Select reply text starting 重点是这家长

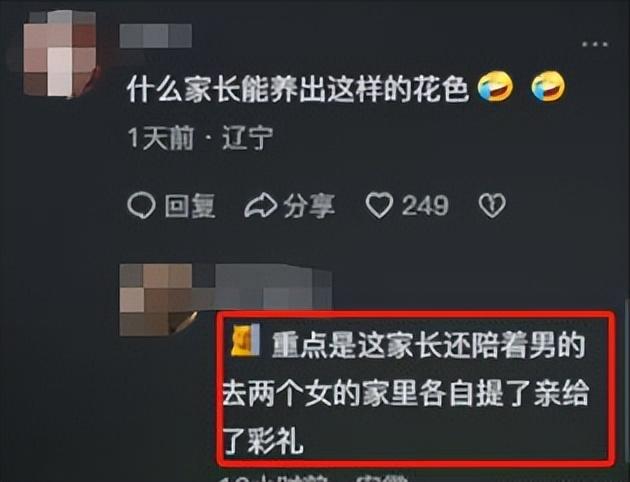point(406,392)
